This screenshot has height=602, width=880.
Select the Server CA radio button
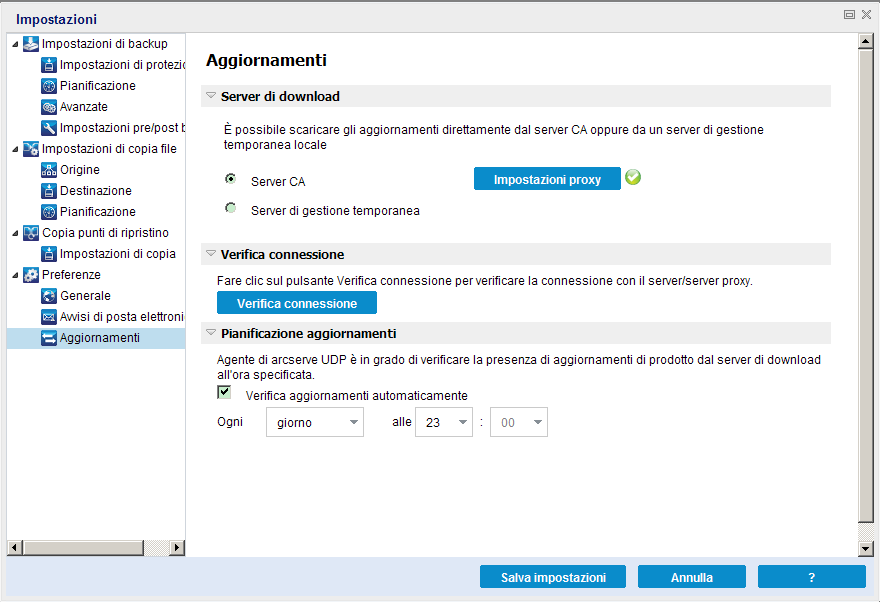[231, 178]
